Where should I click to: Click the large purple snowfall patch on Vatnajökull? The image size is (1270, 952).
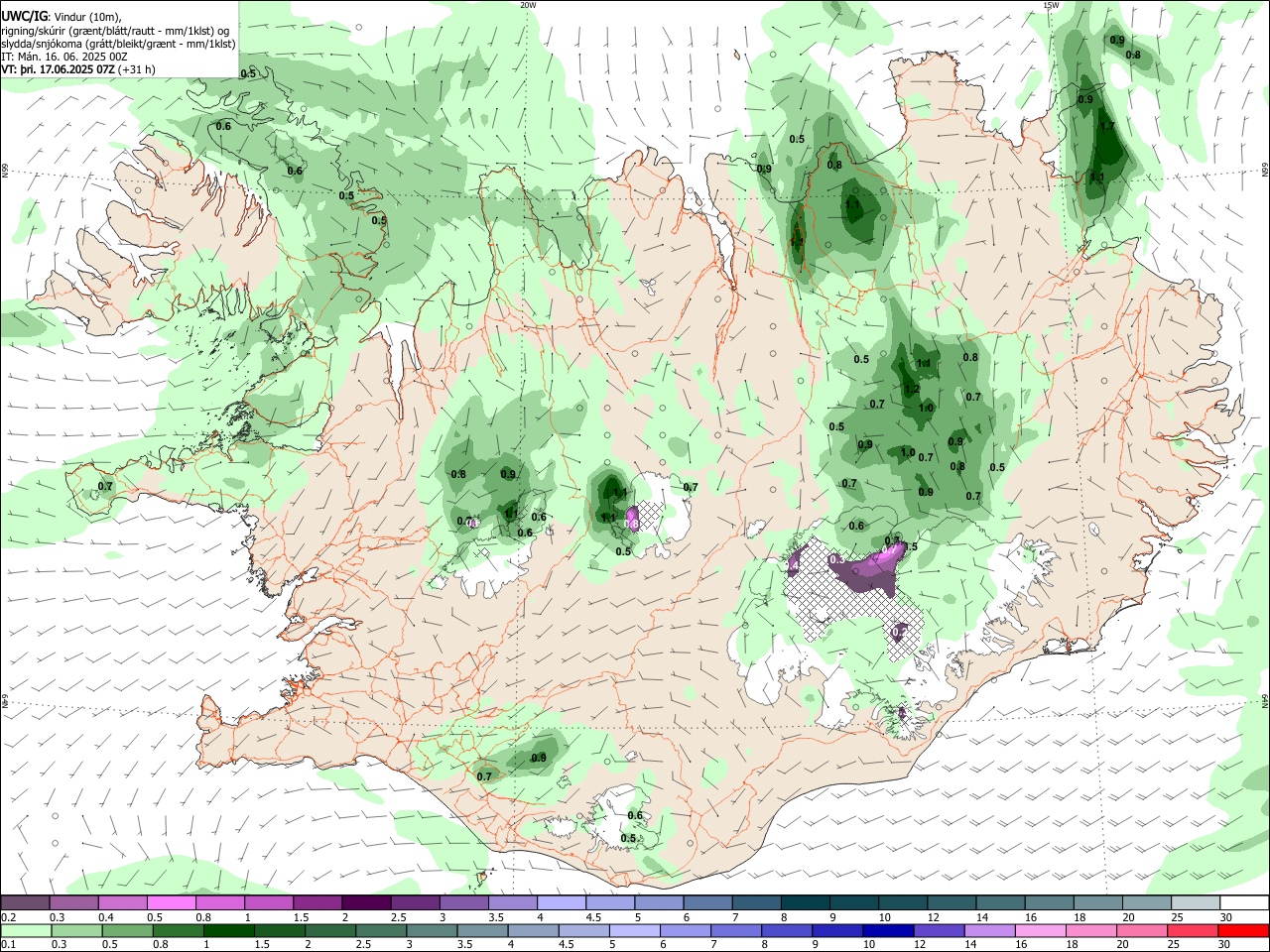pyautogui.click(x=866, y=571)
